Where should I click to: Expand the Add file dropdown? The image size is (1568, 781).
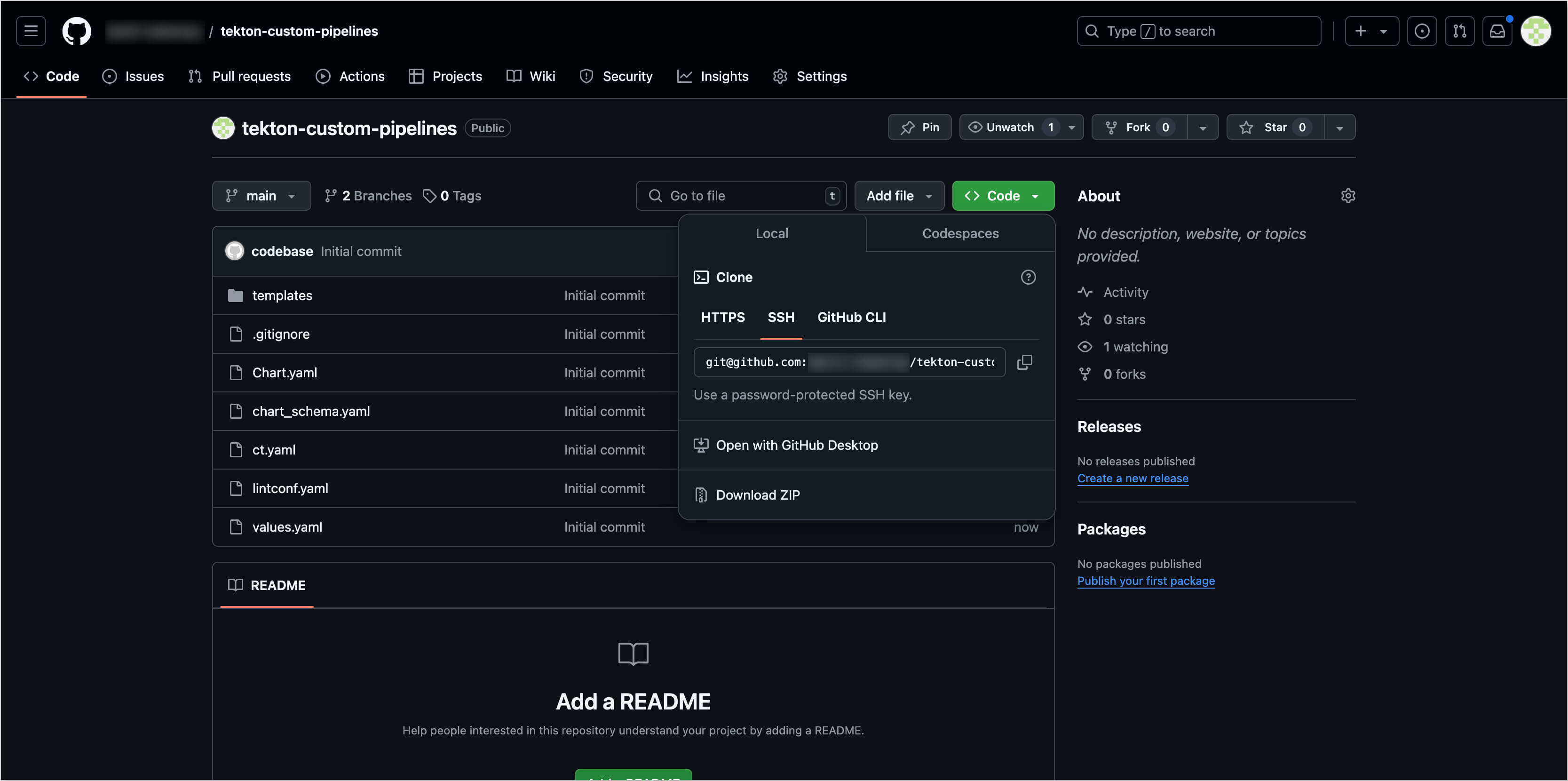coord(899,195)
